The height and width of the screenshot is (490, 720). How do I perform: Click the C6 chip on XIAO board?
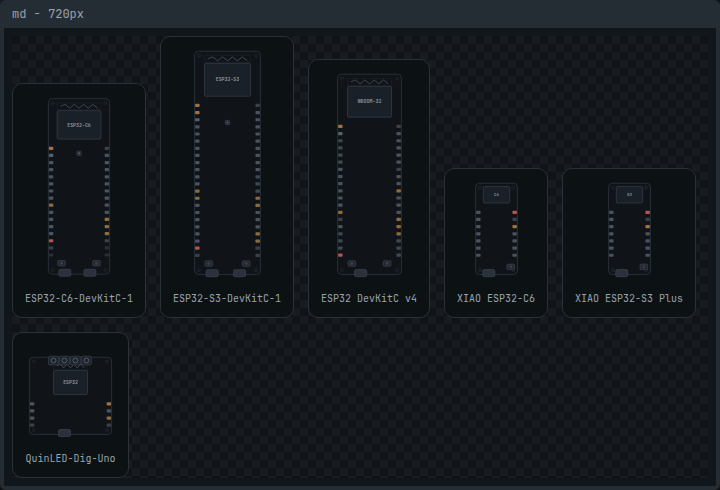click(496, 195)
